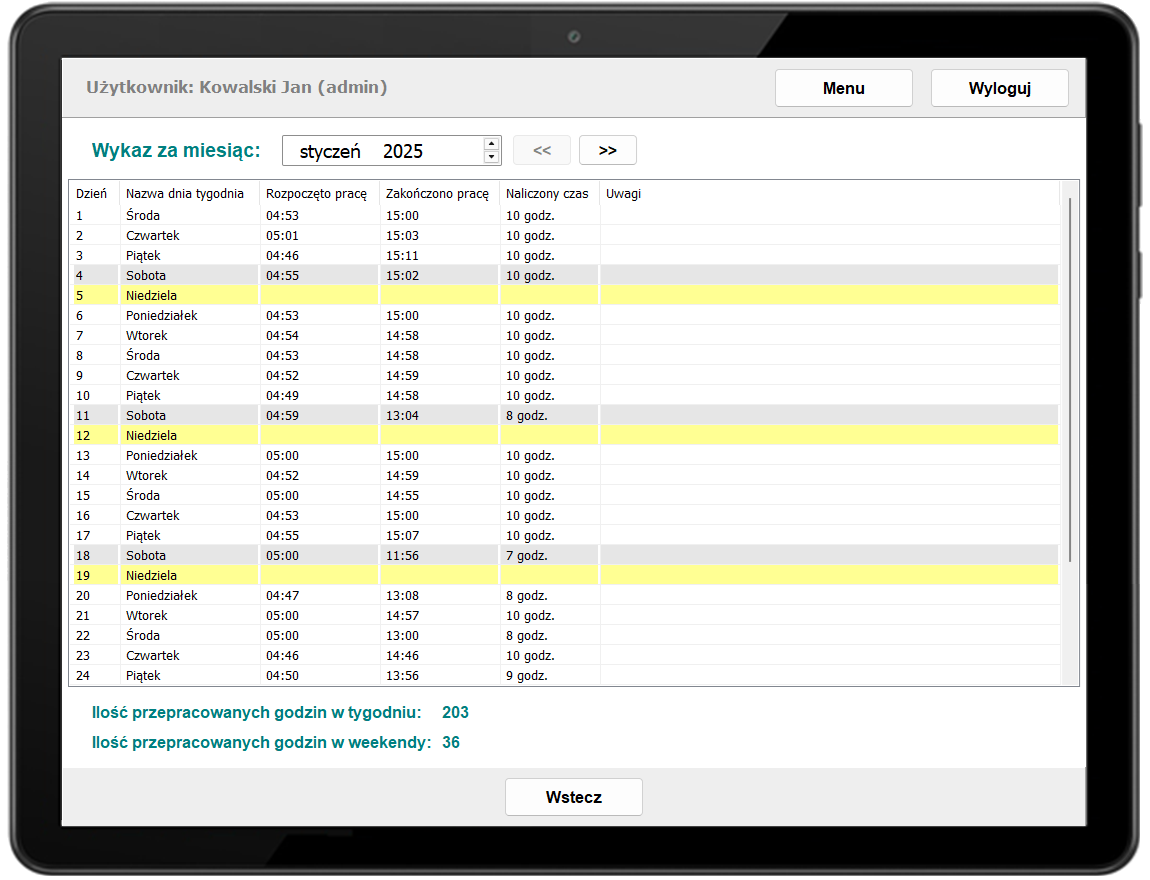Click the Wyloguj logout button
The width and height of the screenshot is (1150, 880).
pos(999,88)
